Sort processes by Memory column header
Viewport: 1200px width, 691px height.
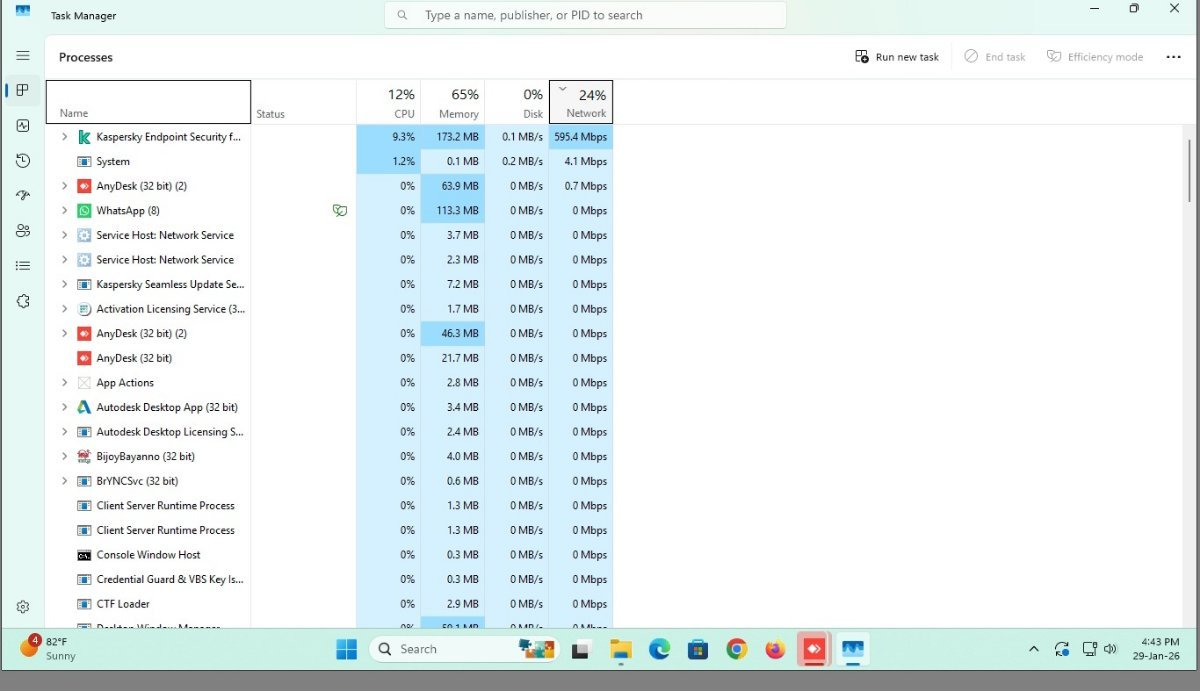[x=452, y=102]
